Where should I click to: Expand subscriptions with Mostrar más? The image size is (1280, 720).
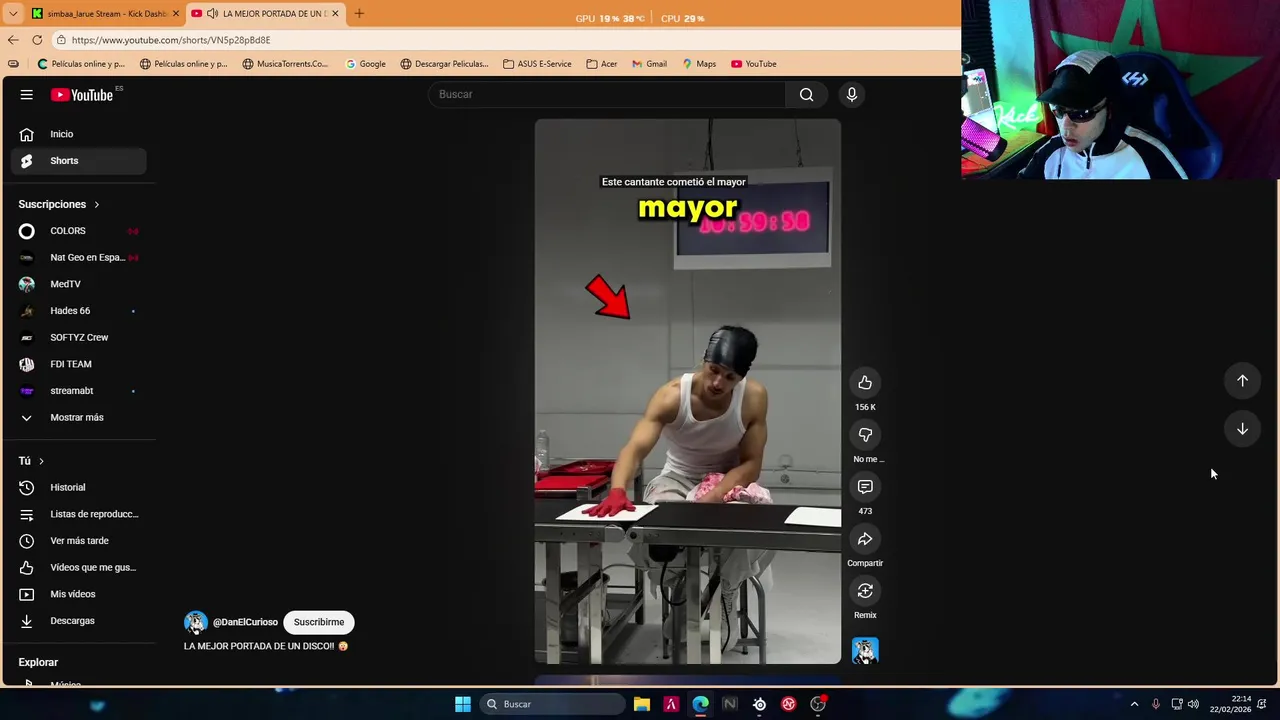pyautogui.click(x=78, y=418)
